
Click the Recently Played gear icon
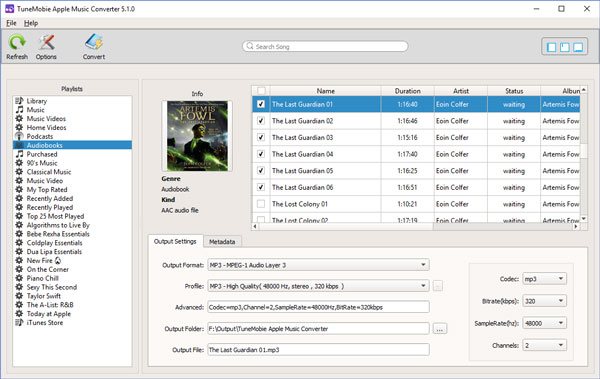[19, 207]
